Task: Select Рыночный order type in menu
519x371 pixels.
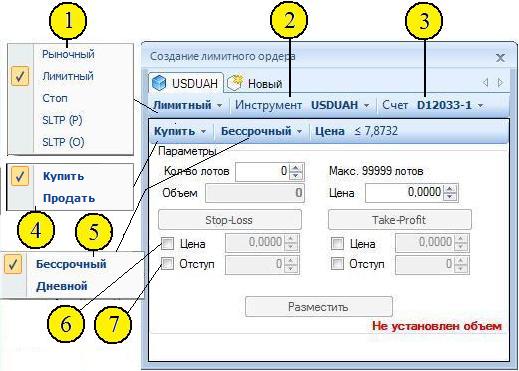Action: click(x=70, y=54)
